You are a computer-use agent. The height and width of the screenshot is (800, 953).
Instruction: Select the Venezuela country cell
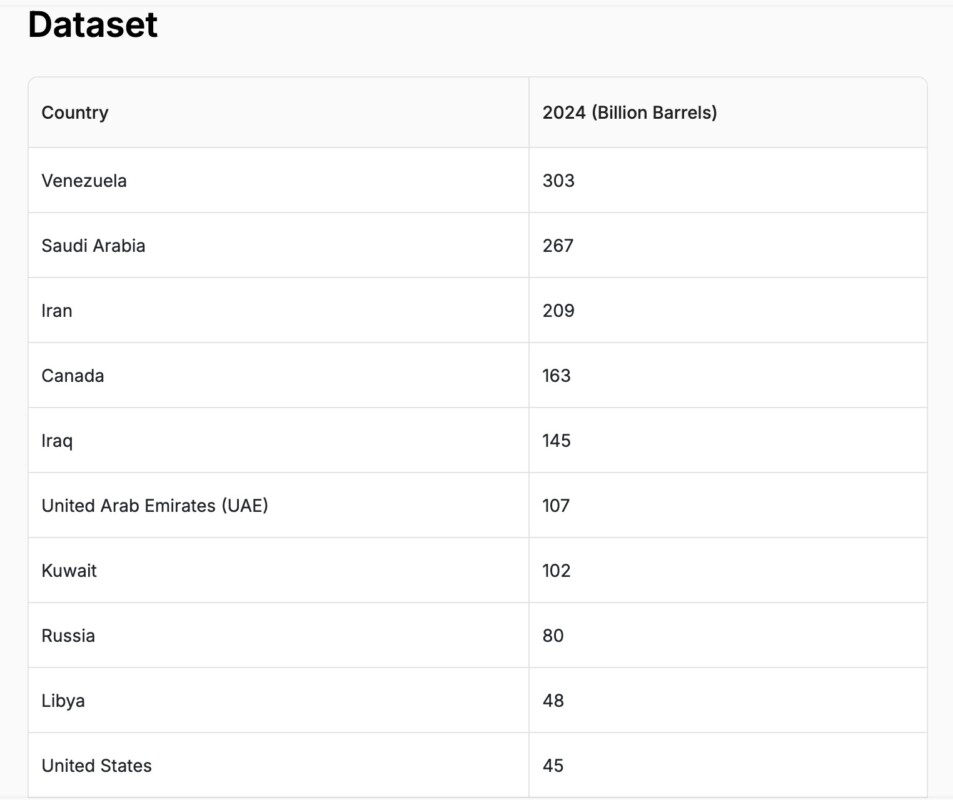[x=84, y=181]
